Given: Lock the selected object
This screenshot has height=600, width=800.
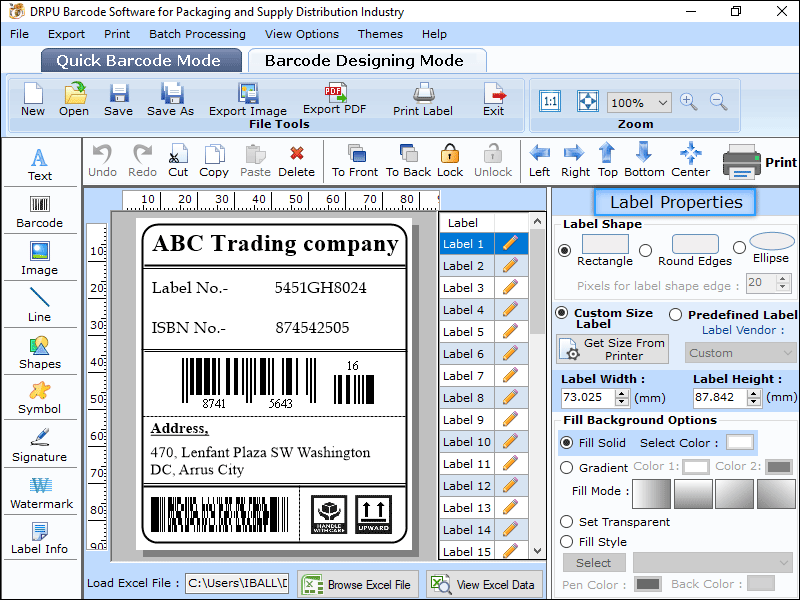Looking at the screenshot, I should click(x=450, y=161).
